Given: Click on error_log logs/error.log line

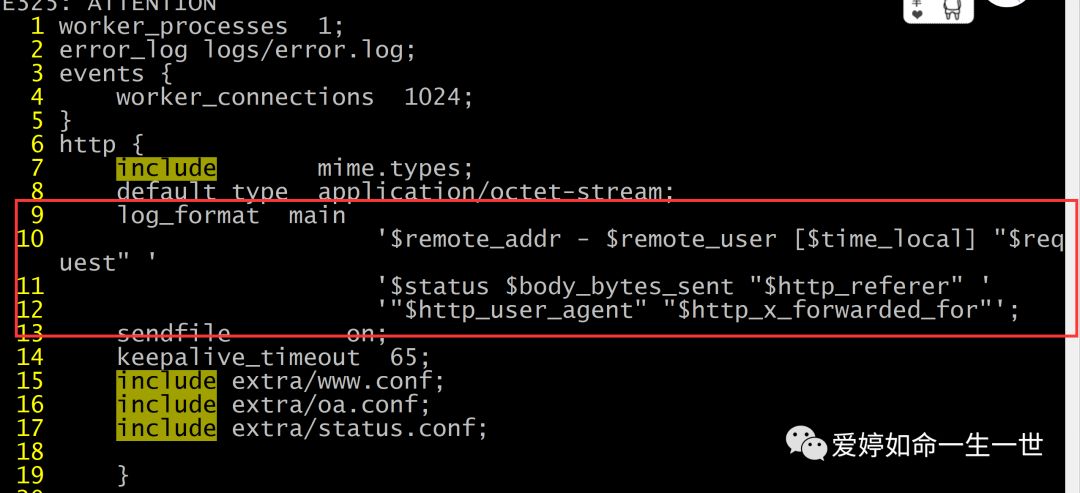Looking at the screenshot, I should click(236, 50).
